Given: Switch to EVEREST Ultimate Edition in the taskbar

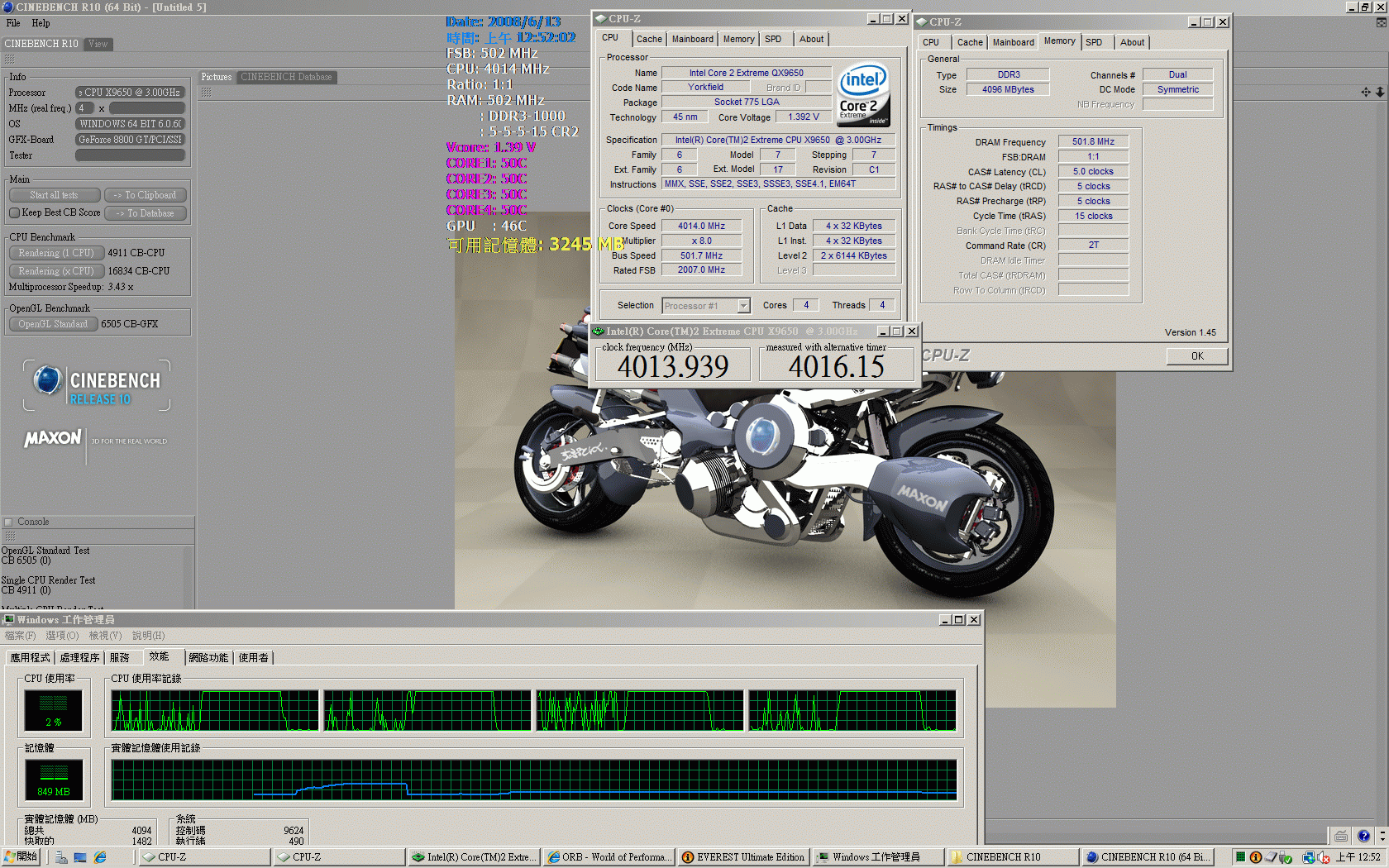Looking at the screenshot, I should 743,857.
